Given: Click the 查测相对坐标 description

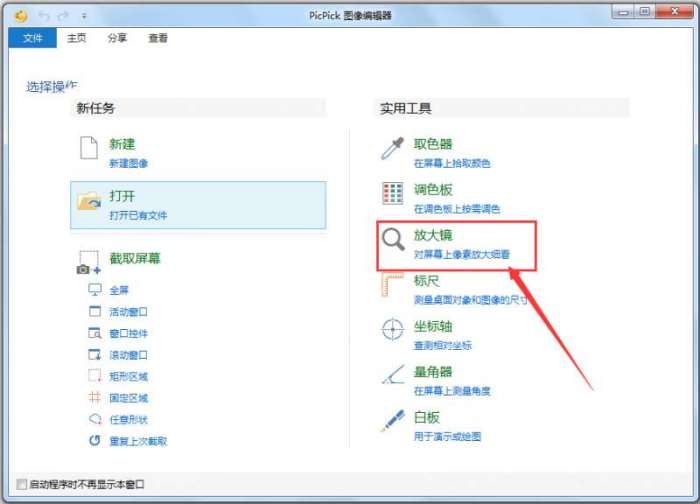Looking at the screenshot, I should click(442, 346).
